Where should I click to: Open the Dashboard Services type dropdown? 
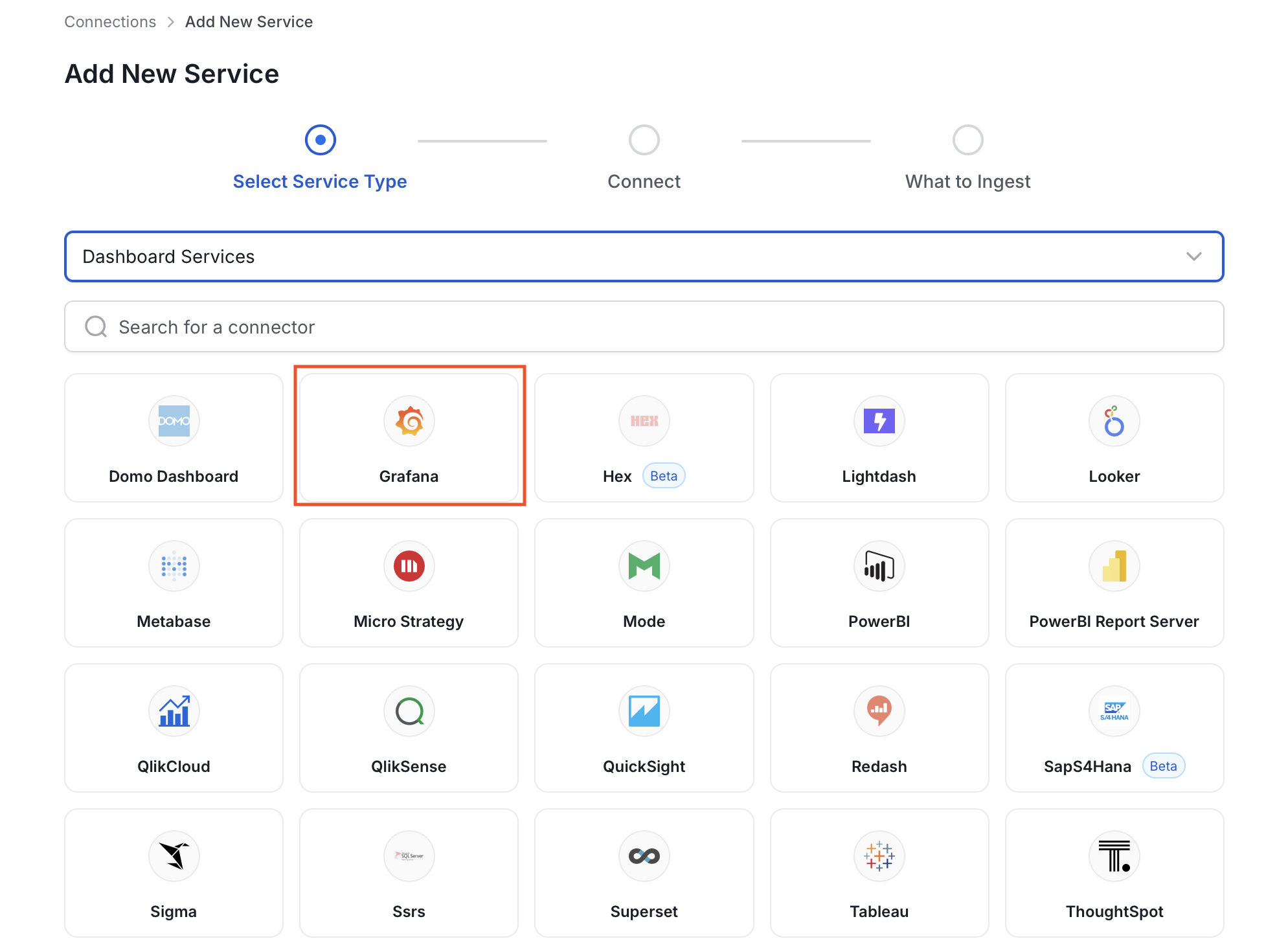coord(644,256)
